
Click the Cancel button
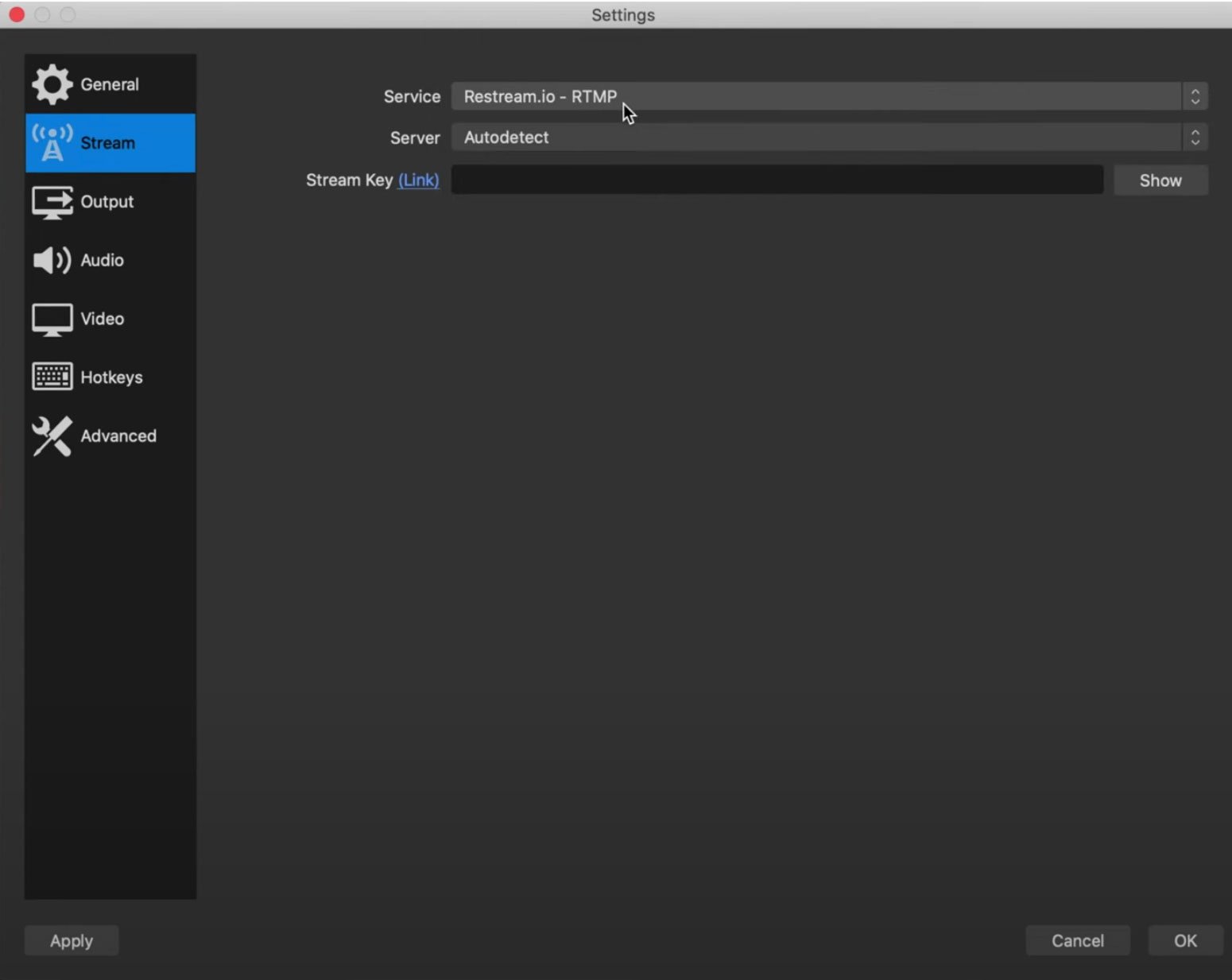pyautogui.click(x=1077, y=940)
